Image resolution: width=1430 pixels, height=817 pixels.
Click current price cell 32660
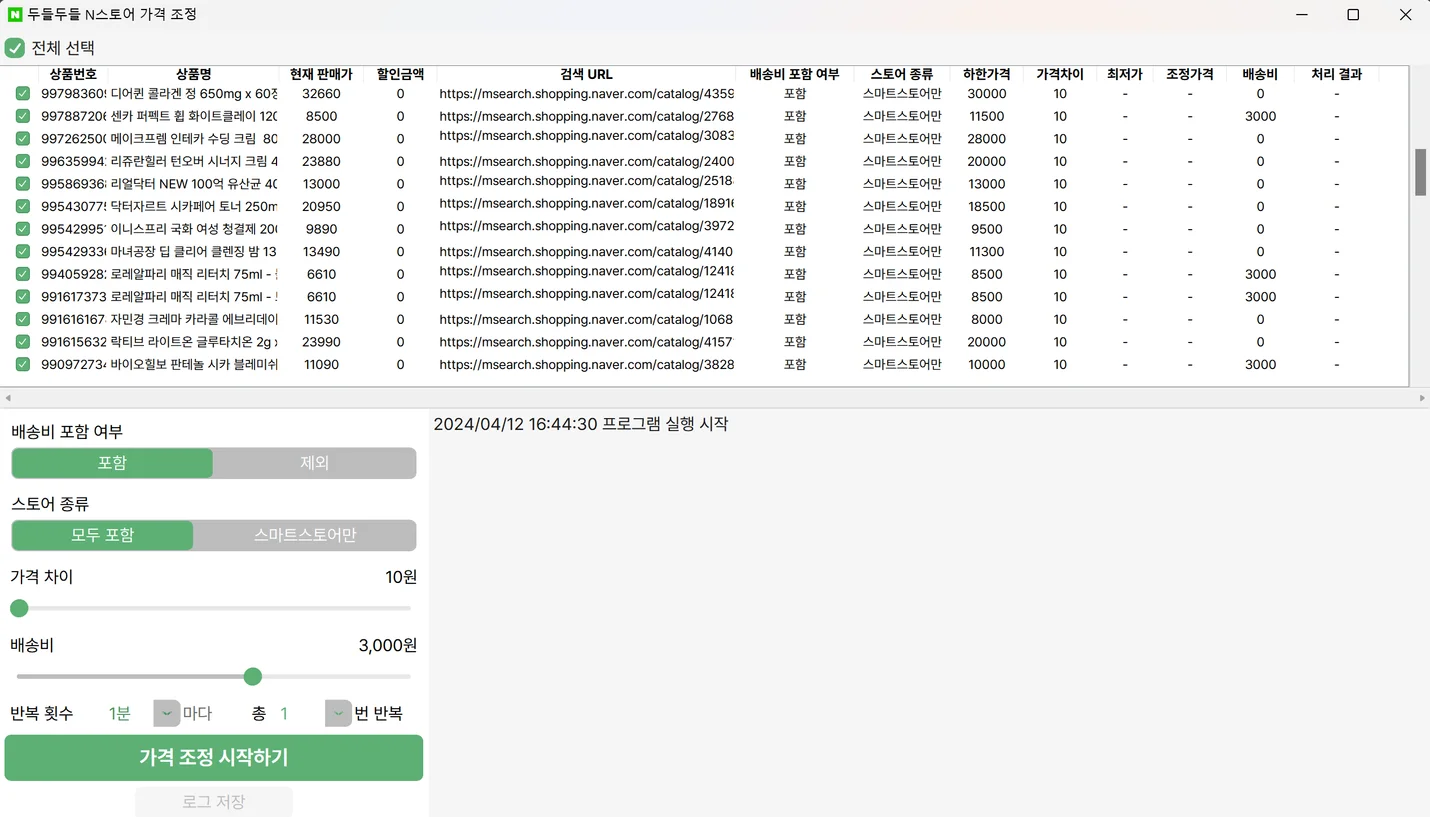pyautogui.click(x=321, y=93)
